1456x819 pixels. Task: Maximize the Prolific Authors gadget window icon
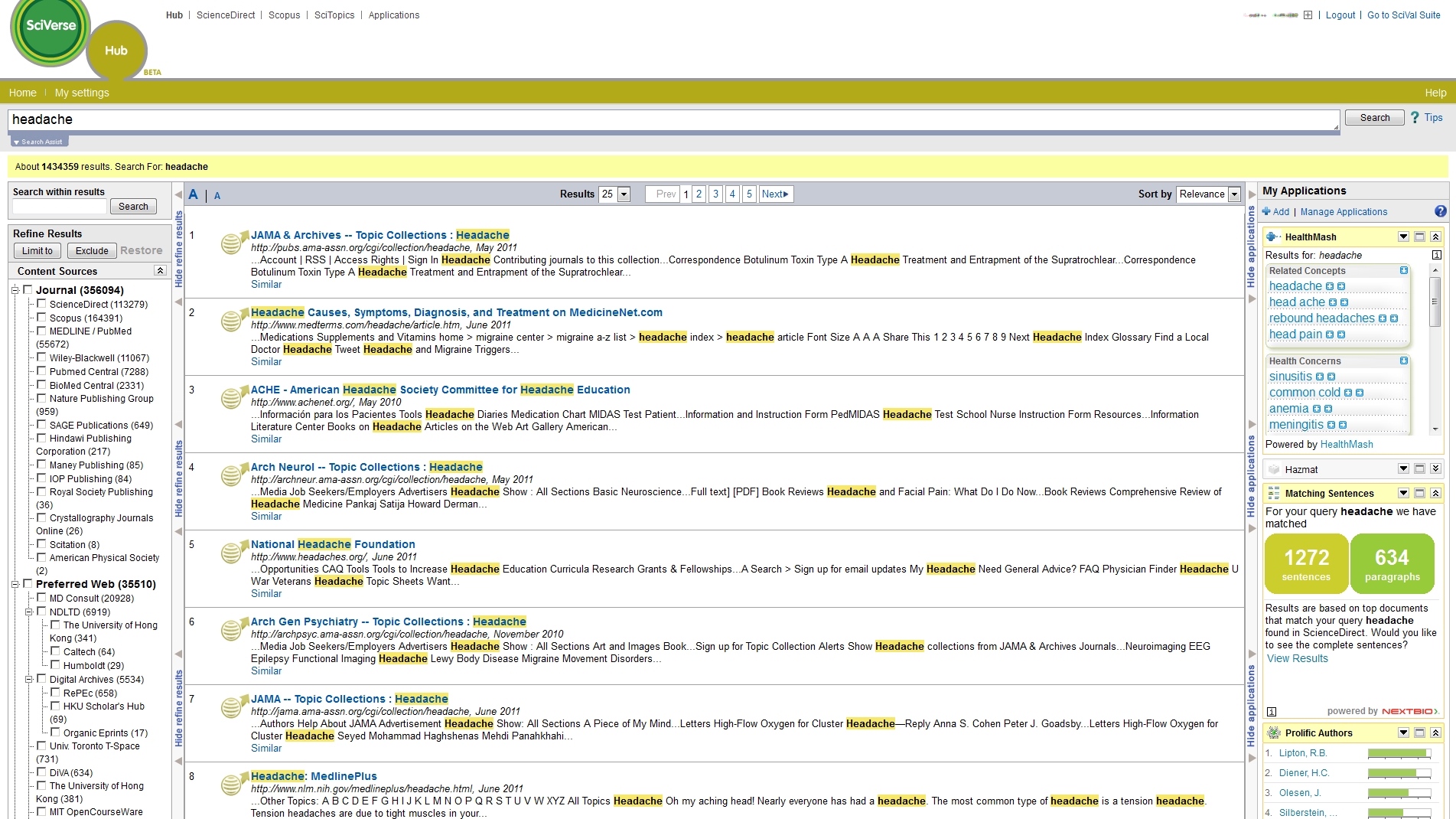coord(1419,733)
